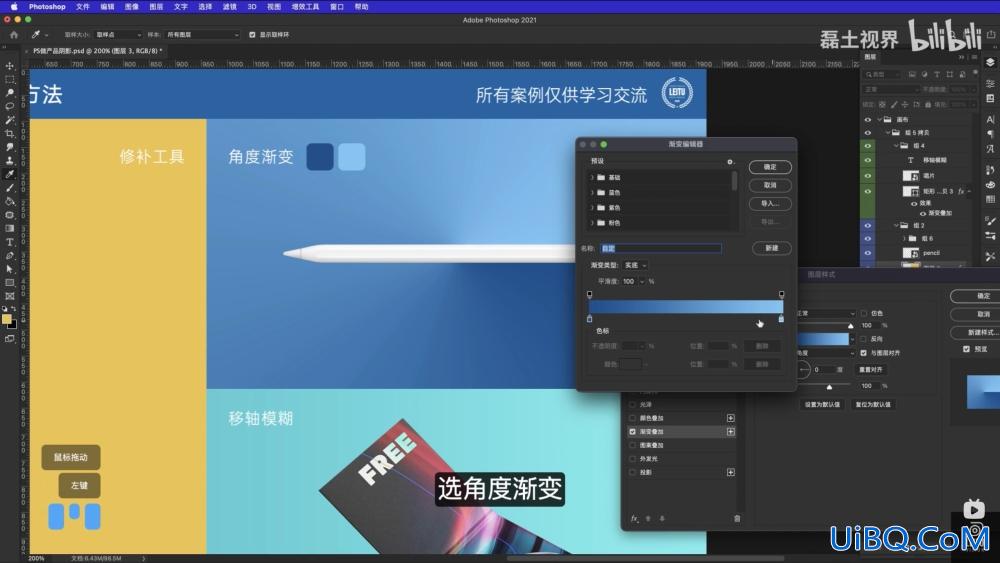Screen dimensions: 1000x563
Task: Select the Pen tool
Action: click(x=10, y=256)
